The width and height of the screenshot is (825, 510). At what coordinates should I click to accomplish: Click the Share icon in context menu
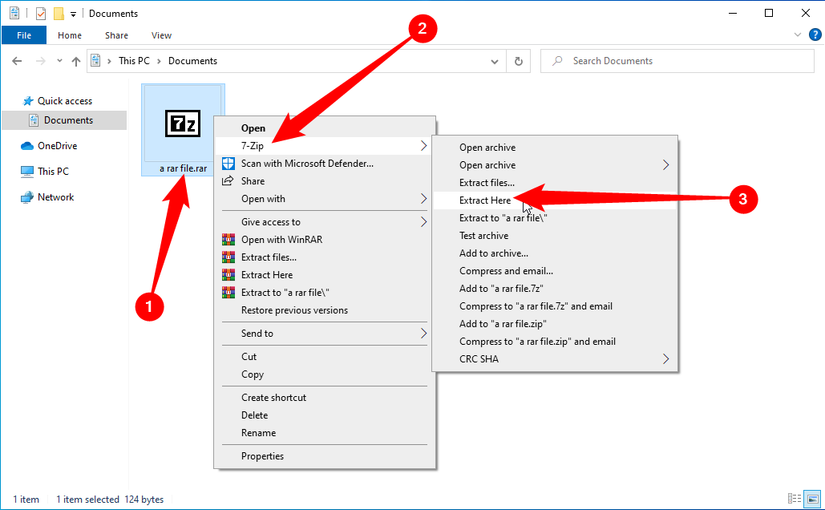click(x=228, y=181)
